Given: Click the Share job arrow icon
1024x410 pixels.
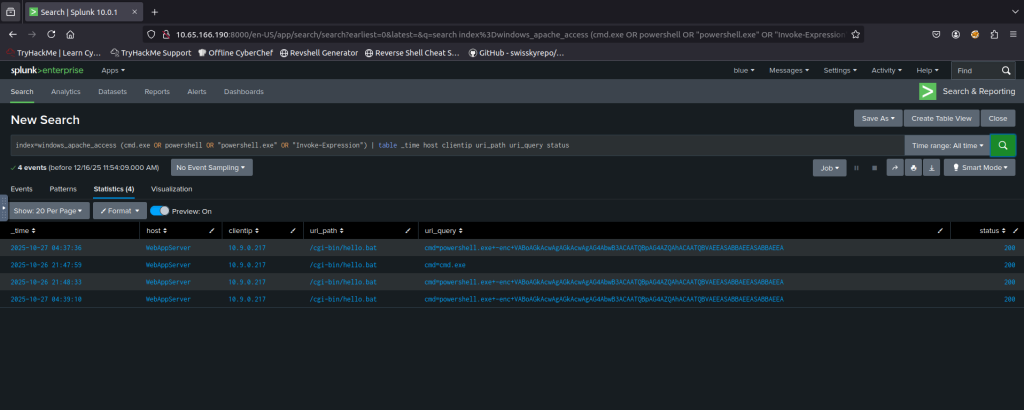Looking at the screenshot, I should pyautogui.click(x=894, y=168).
